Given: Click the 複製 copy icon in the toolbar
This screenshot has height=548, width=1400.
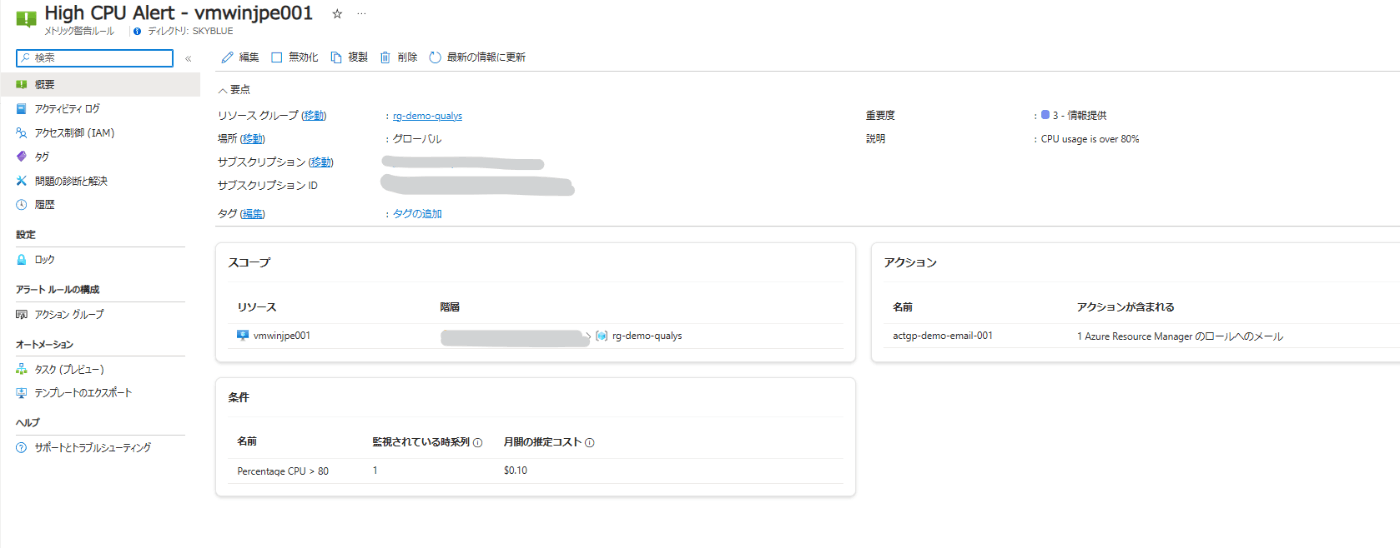Looking at the screenshot, I should (337, 57).
